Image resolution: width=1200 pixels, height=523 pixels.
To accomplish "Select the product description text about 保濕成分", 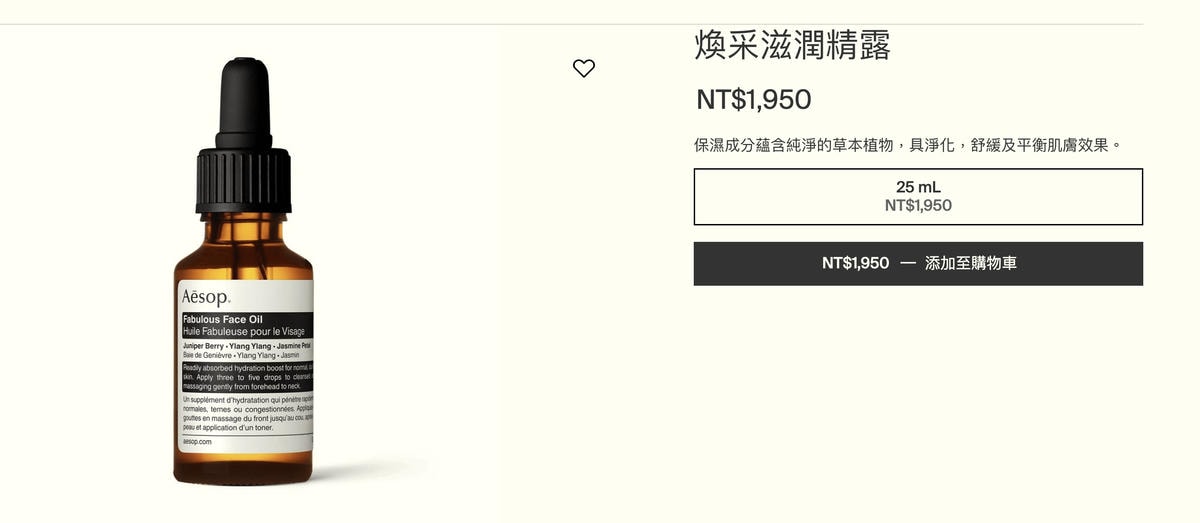I will pyautogui.click(x=909, y=145).
